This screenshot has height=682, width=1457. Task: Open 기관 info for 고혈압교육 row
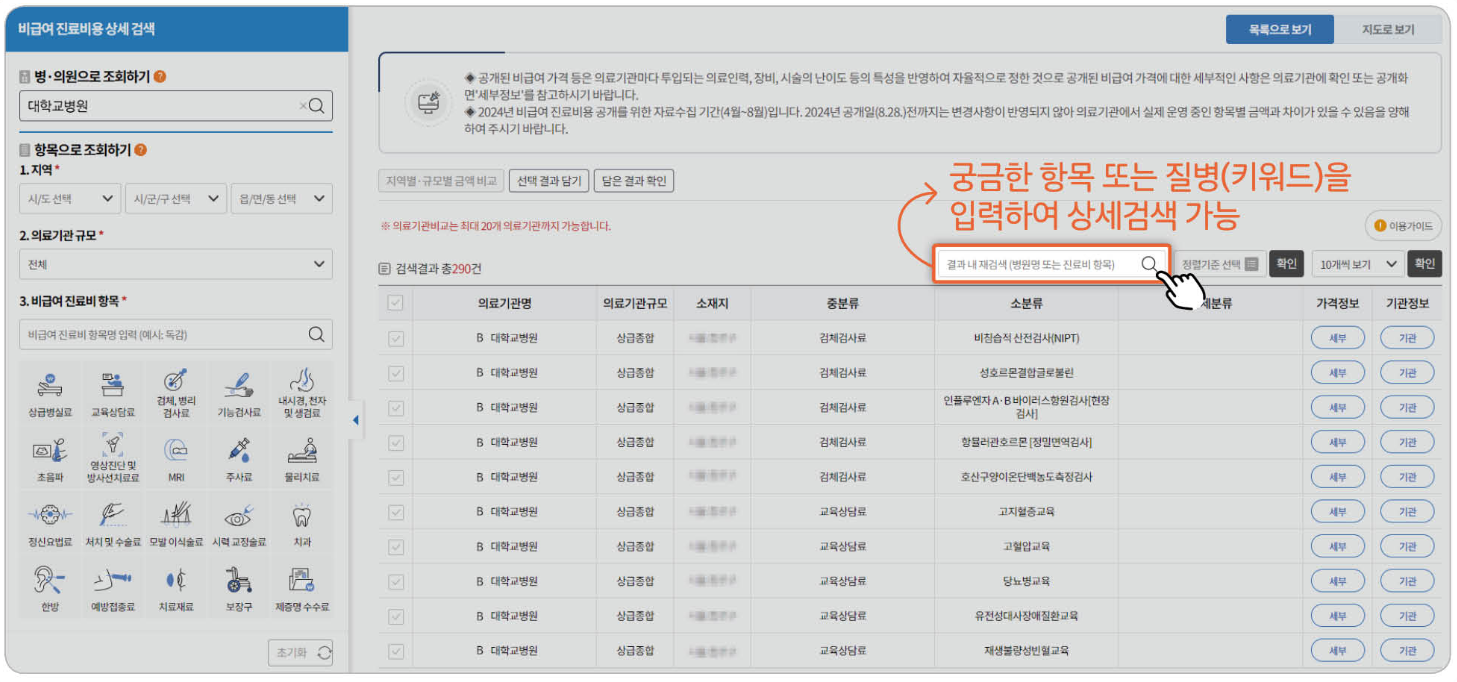point(1407,547)
